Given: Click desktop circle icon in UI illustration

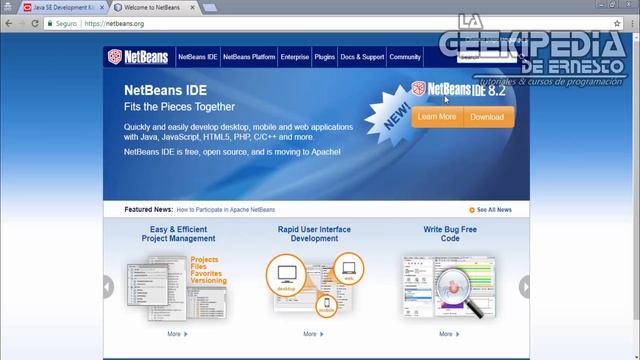Looking at the screenshot, I should (x=286, y=275).
